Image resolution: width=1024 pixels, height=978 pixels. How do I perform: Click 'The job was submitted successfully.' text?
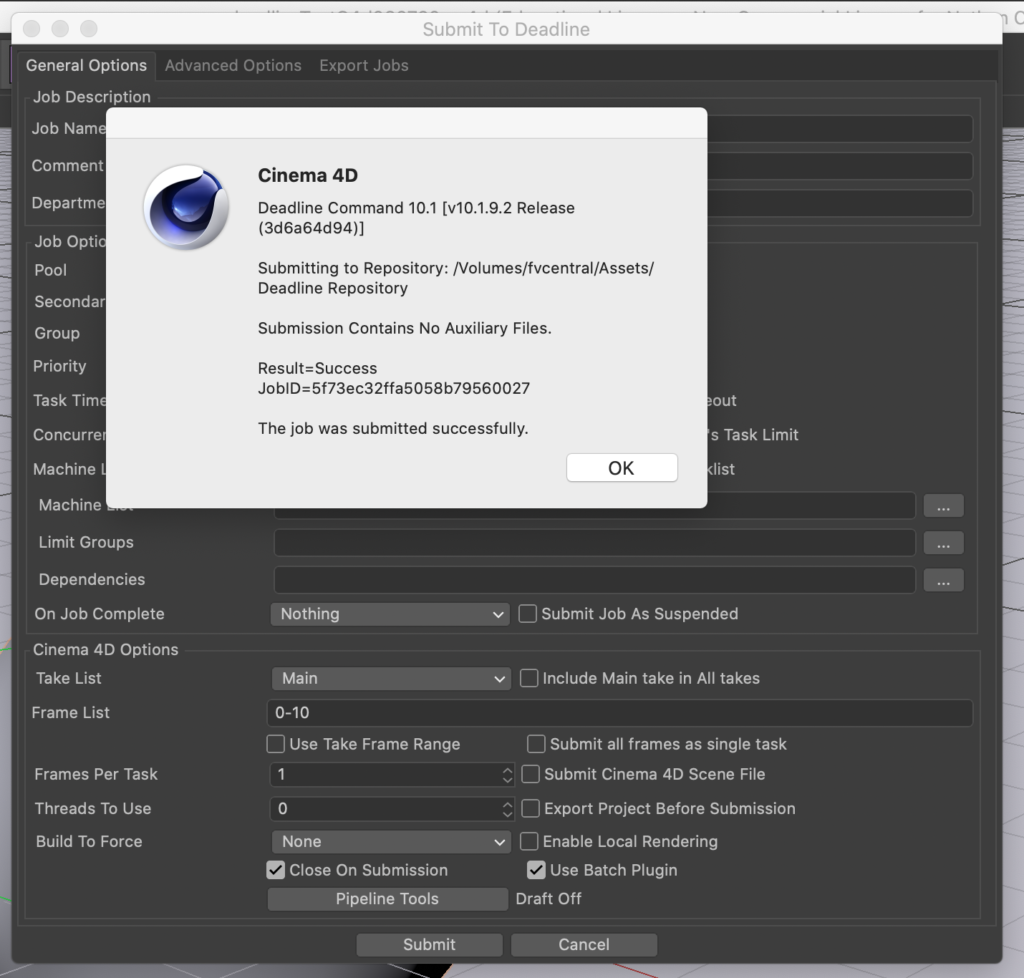point(393,428)
